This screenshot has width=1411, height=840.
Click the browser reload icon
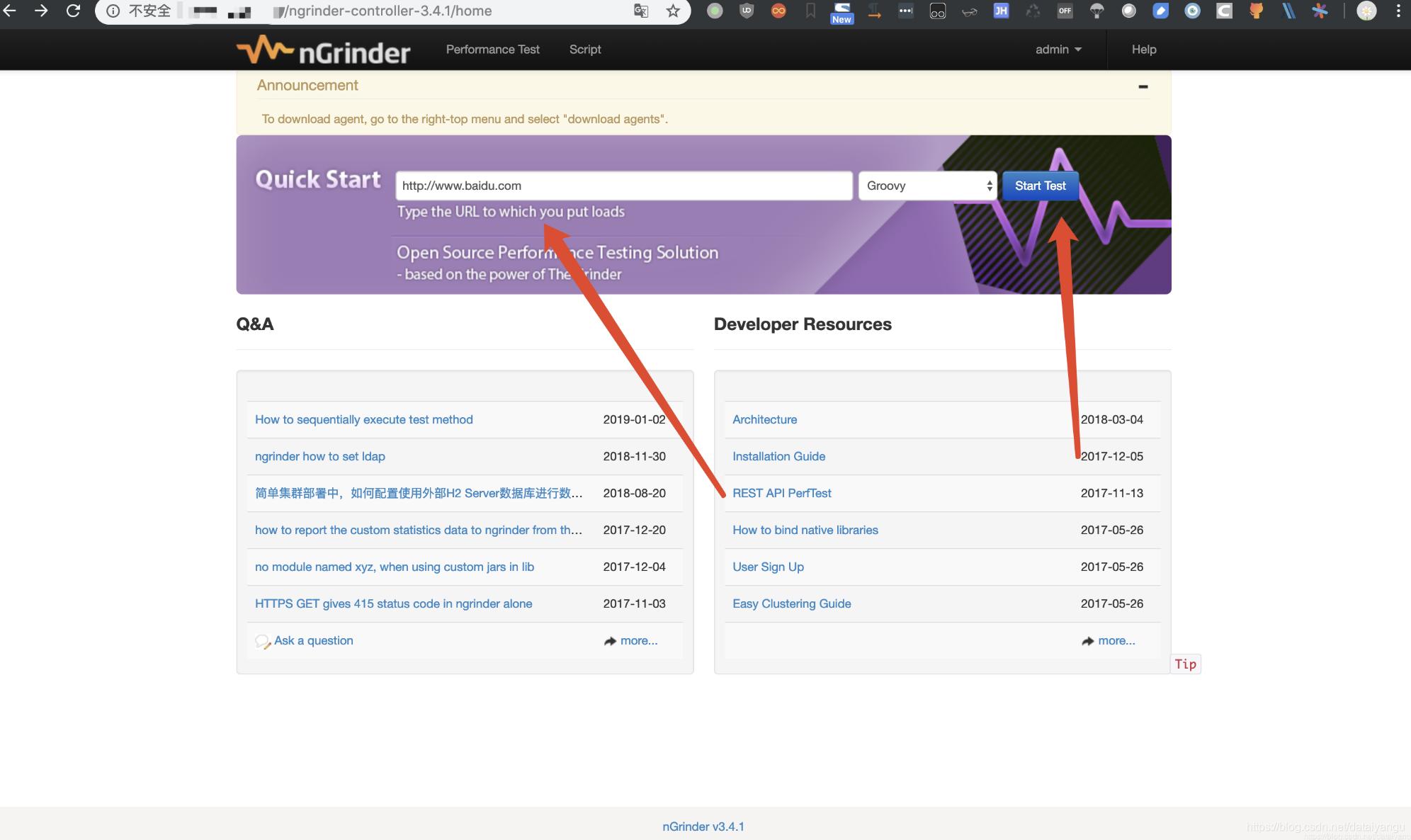(73, 11)
